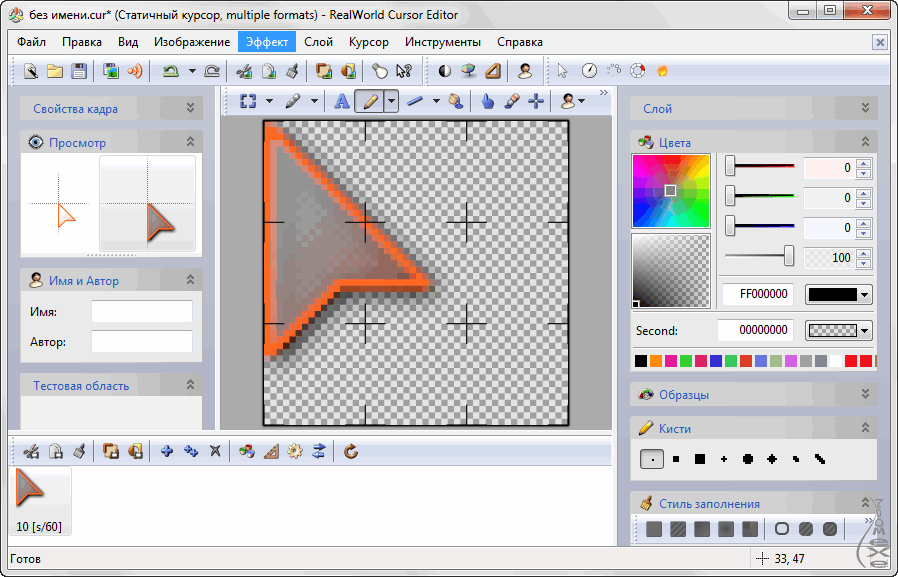This screenshot has height=577, width=898.
Task: Select the Line tool
Action: 413,101
